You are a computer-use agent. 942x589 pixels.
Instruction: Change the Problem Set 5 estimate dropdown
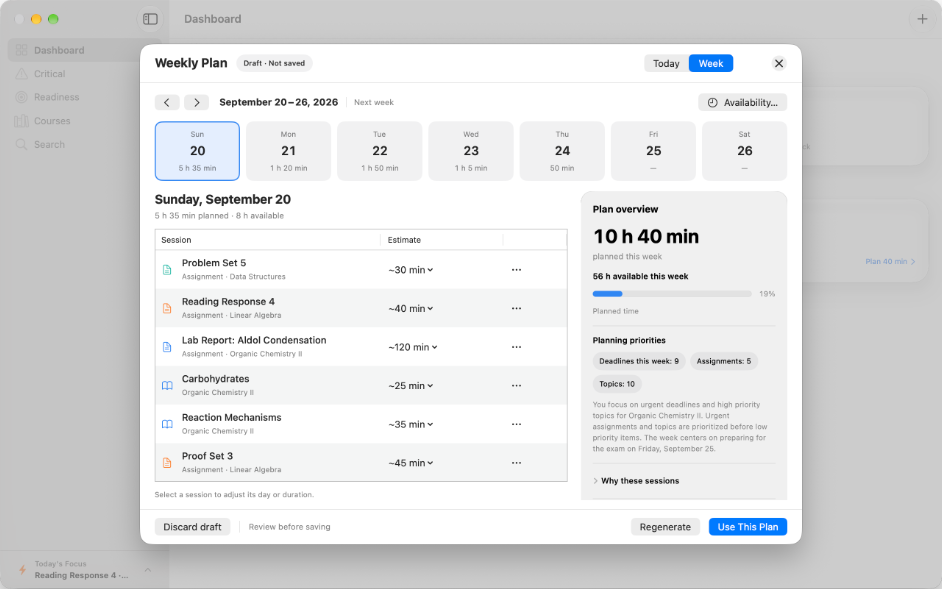pyautogui.click(x=410, y=270)
